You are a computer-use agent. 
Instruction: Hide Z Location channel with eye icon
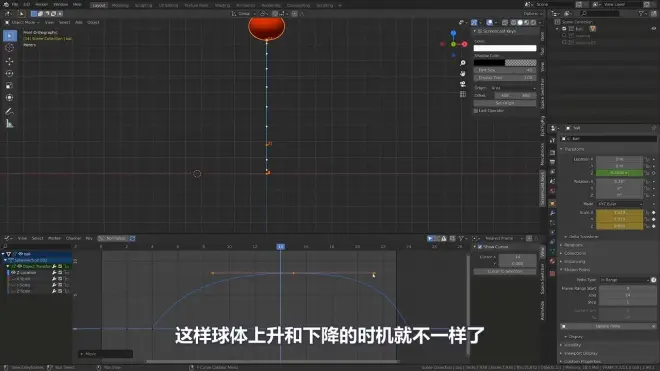point(13,272)
